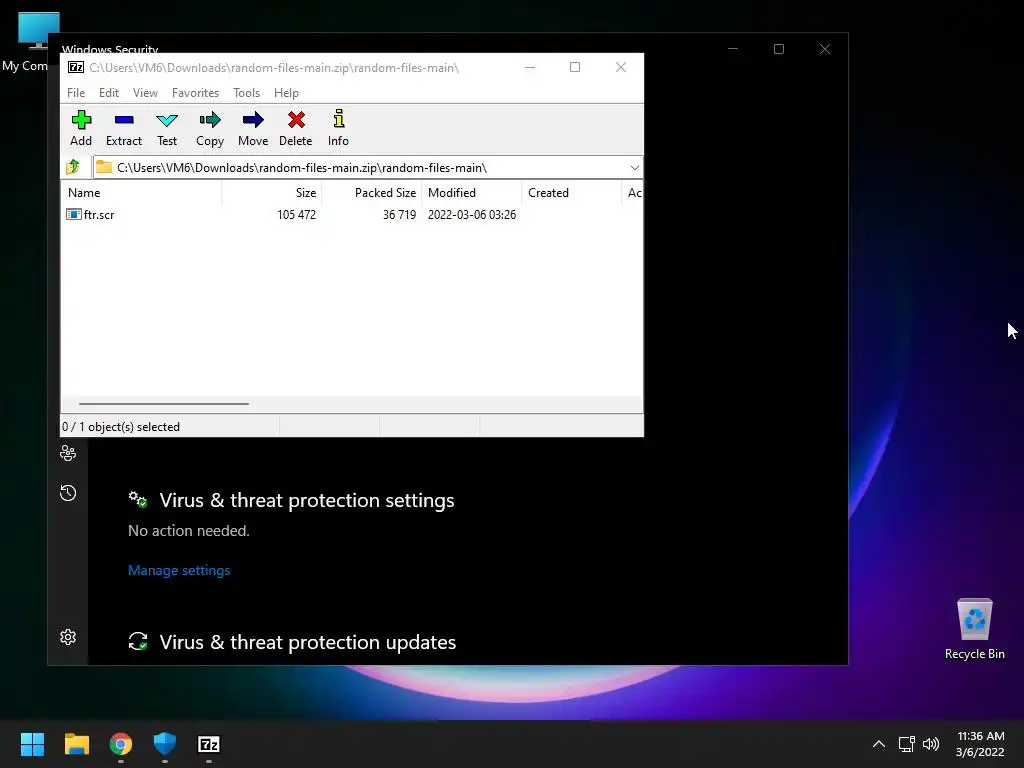The height and width of the screenshot is (768, 1024).
Task: Open Family options icon in Windows Security sidebar
Action: 68,453
